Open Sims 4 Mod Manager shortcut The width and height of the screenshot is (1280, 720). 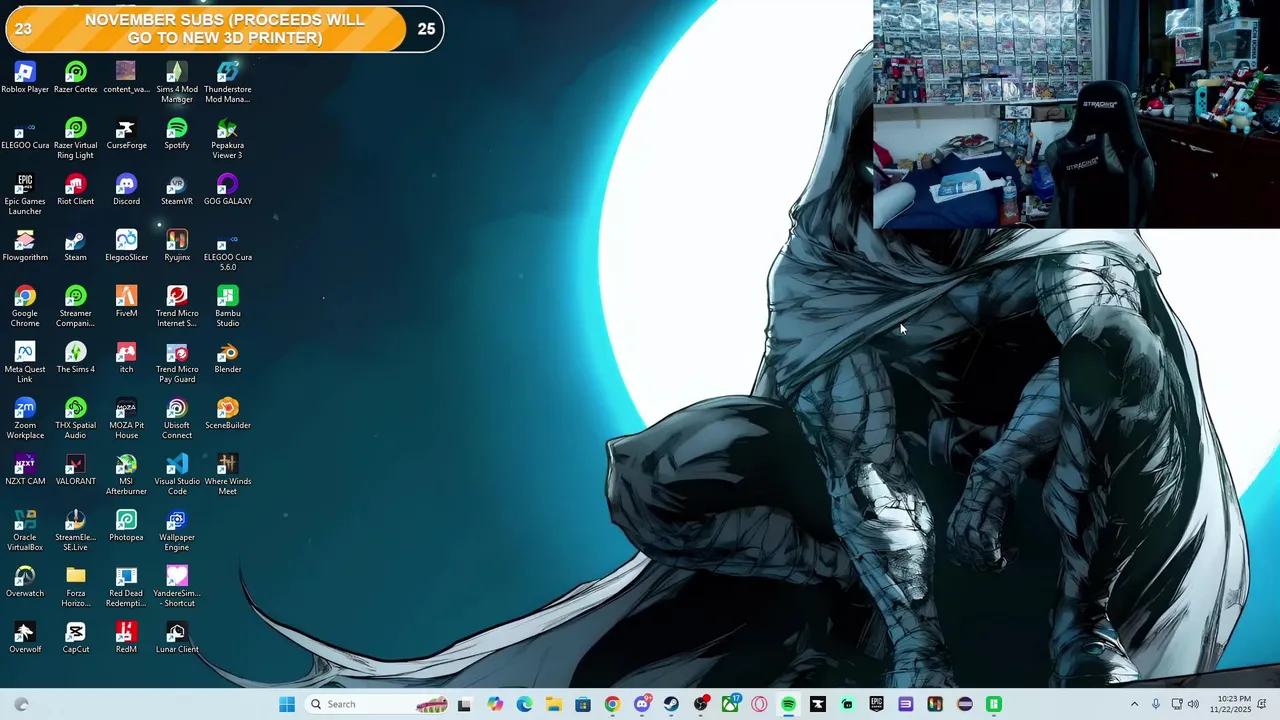pyautogui.click(x=177, y=83)
